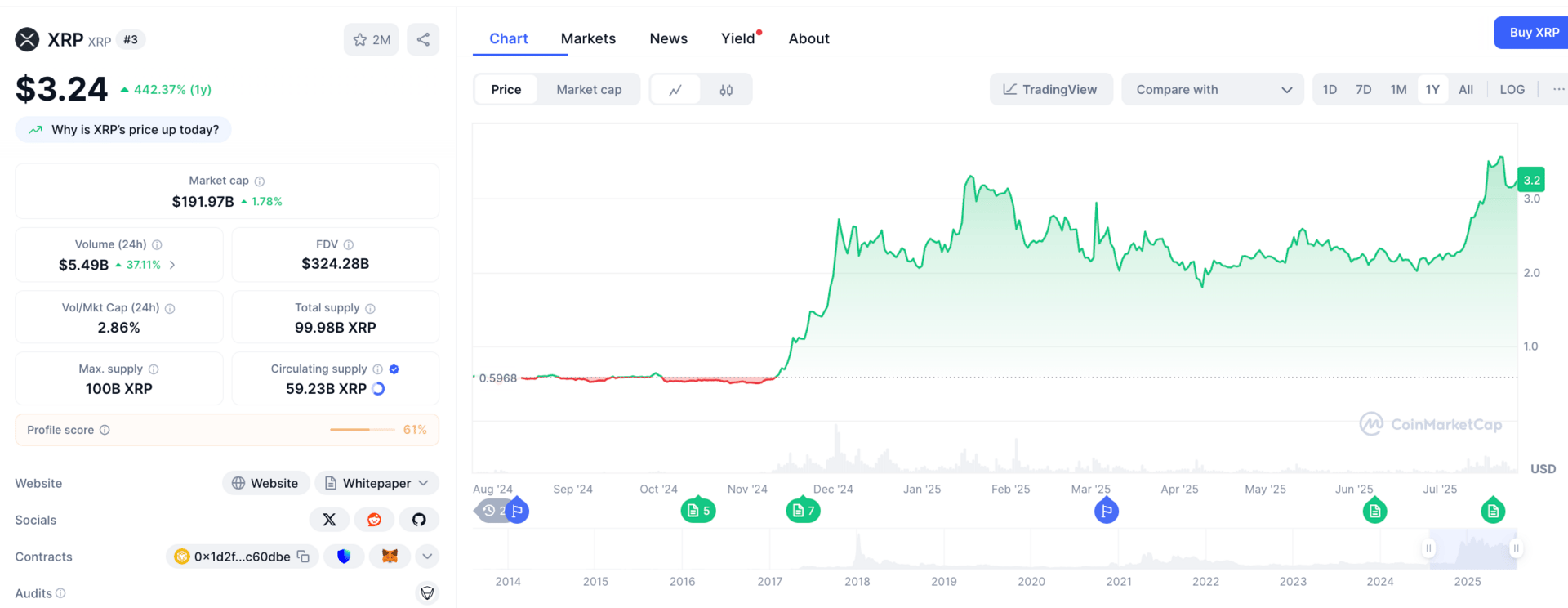Select line chart style
The image size is (1568, 608).
click(x=675, y=90)
